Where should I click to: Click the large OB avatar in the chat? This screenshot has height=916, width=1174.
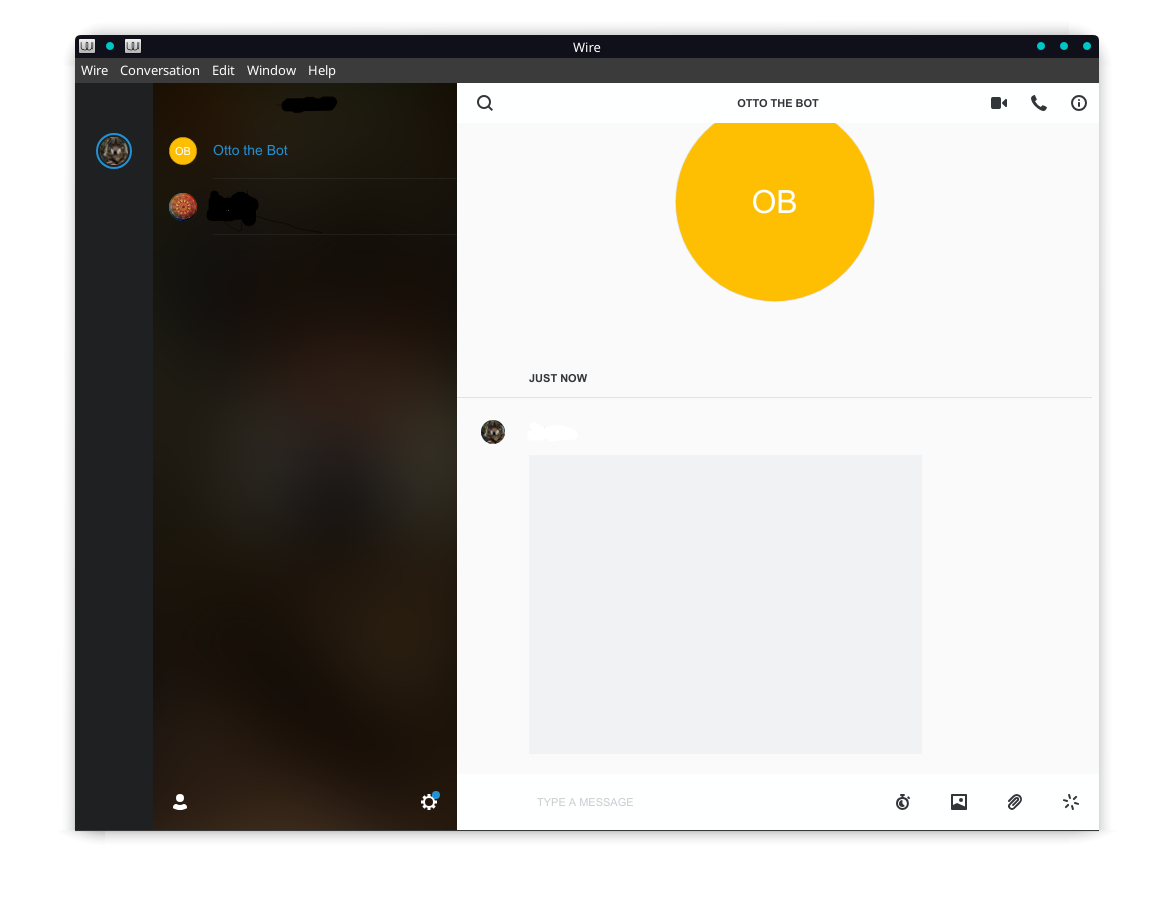click(775, 202)
